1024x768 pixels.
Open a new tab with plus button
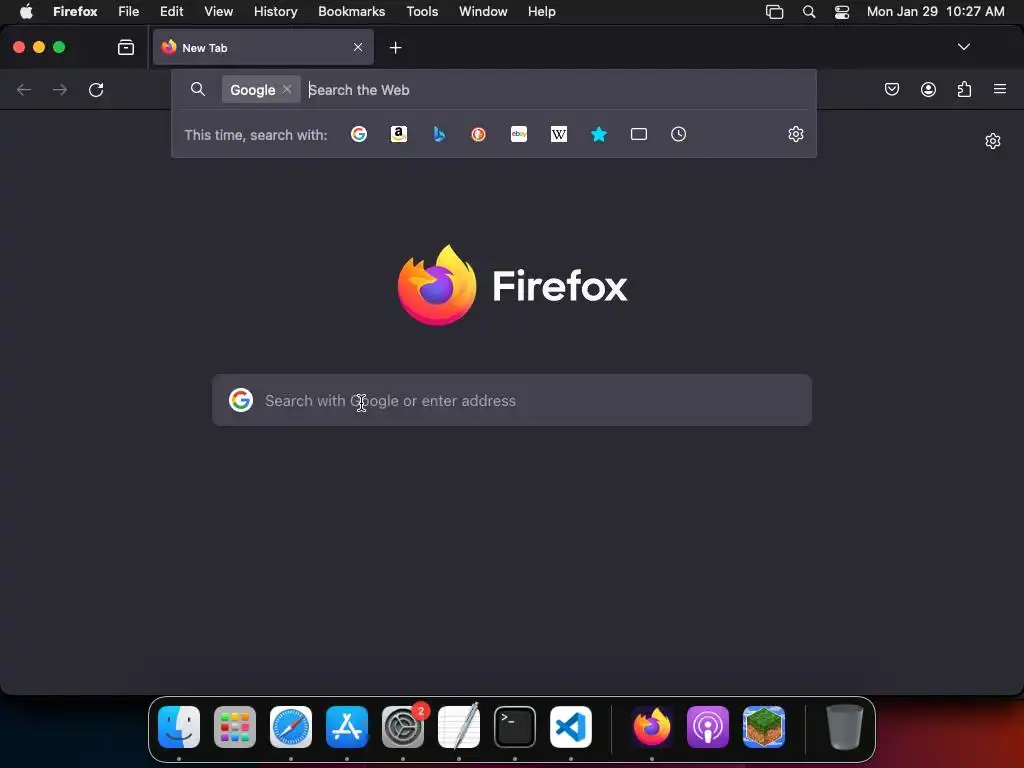(x=395, y=48)
